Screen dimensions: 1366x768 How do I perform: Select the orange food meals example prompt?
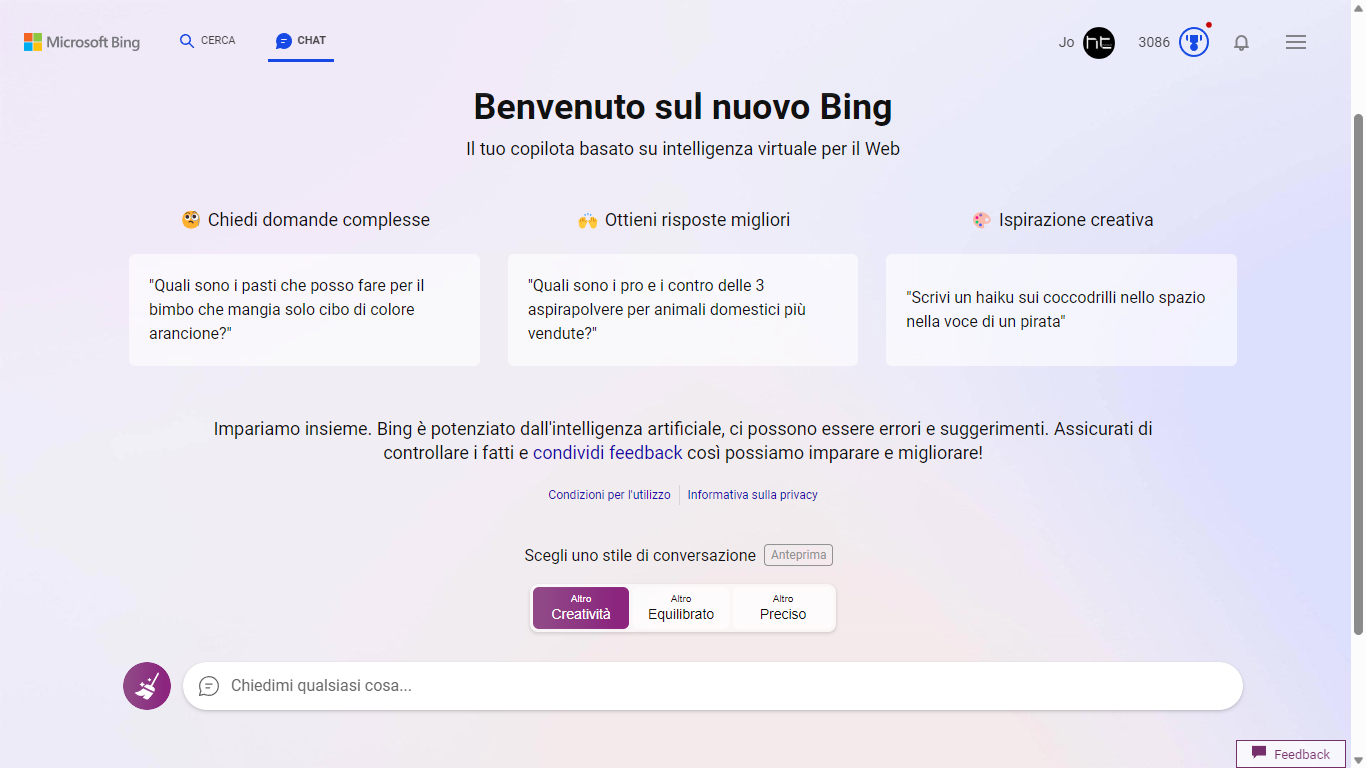[304, 310]
